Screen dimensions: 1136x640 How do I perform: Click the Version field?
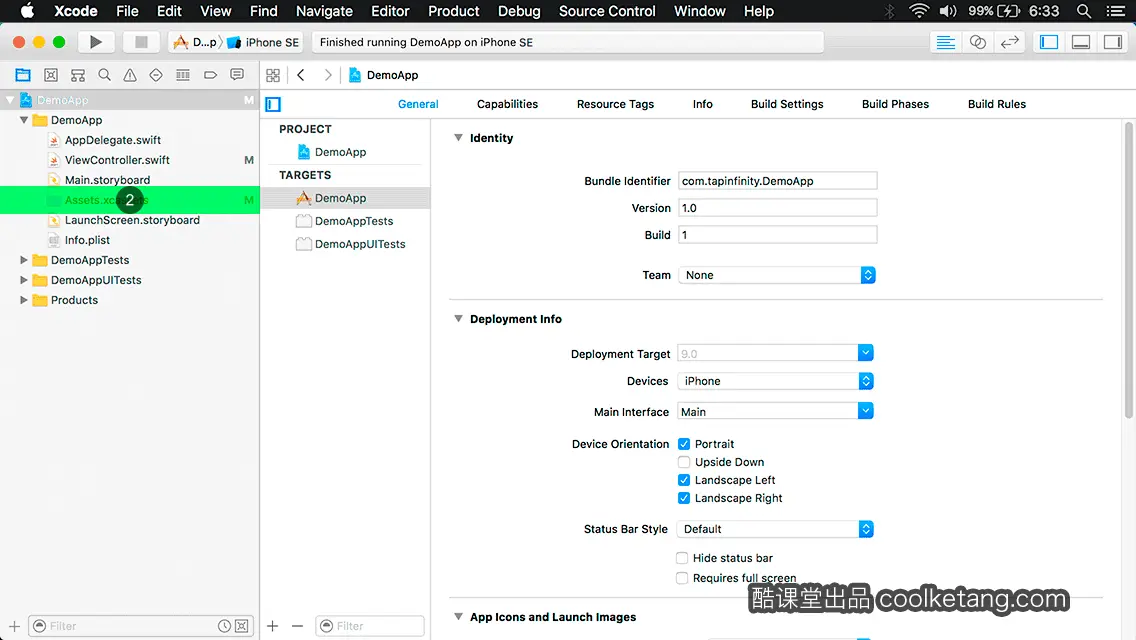click(x=777, y=208)
